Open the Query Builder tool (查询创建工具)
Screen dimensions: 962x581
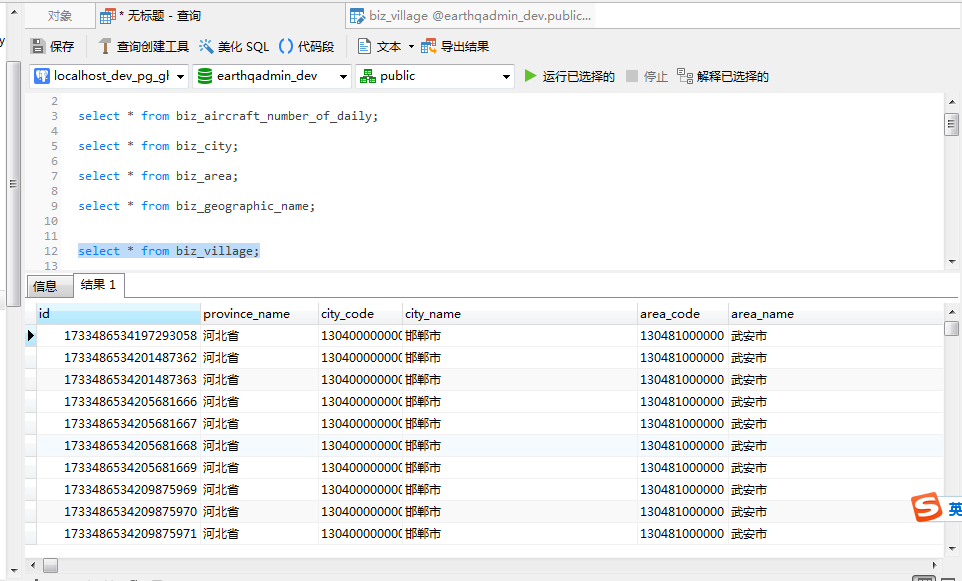(144, 46)
